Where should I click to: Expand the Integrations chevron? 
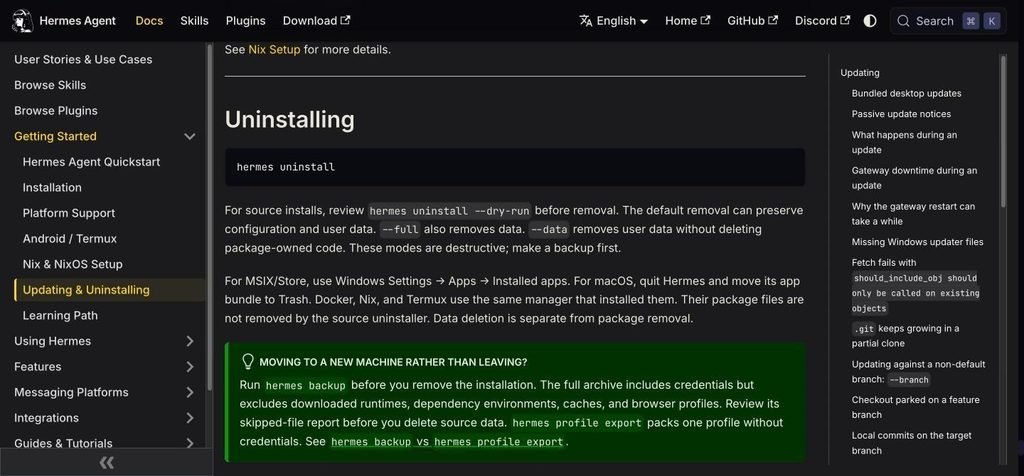pos(189,418)
